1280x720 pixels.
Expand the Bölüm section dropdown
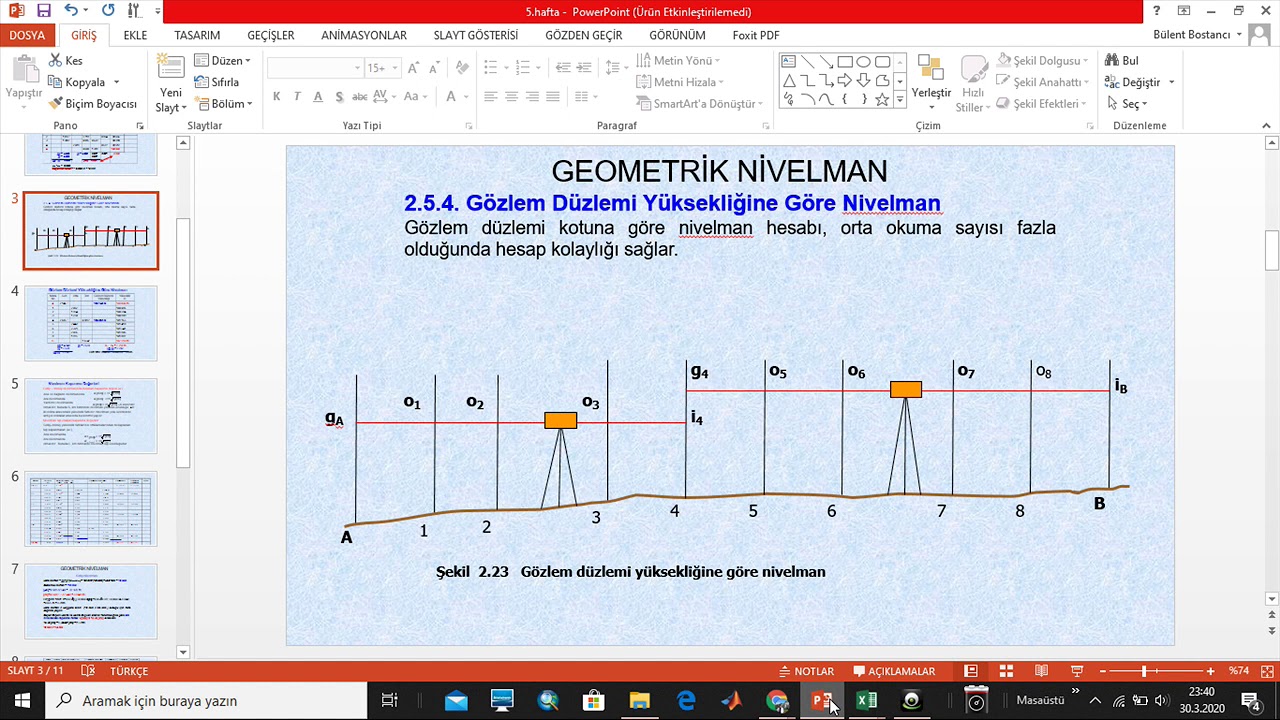pyautogui.click(x=222, y=104)
